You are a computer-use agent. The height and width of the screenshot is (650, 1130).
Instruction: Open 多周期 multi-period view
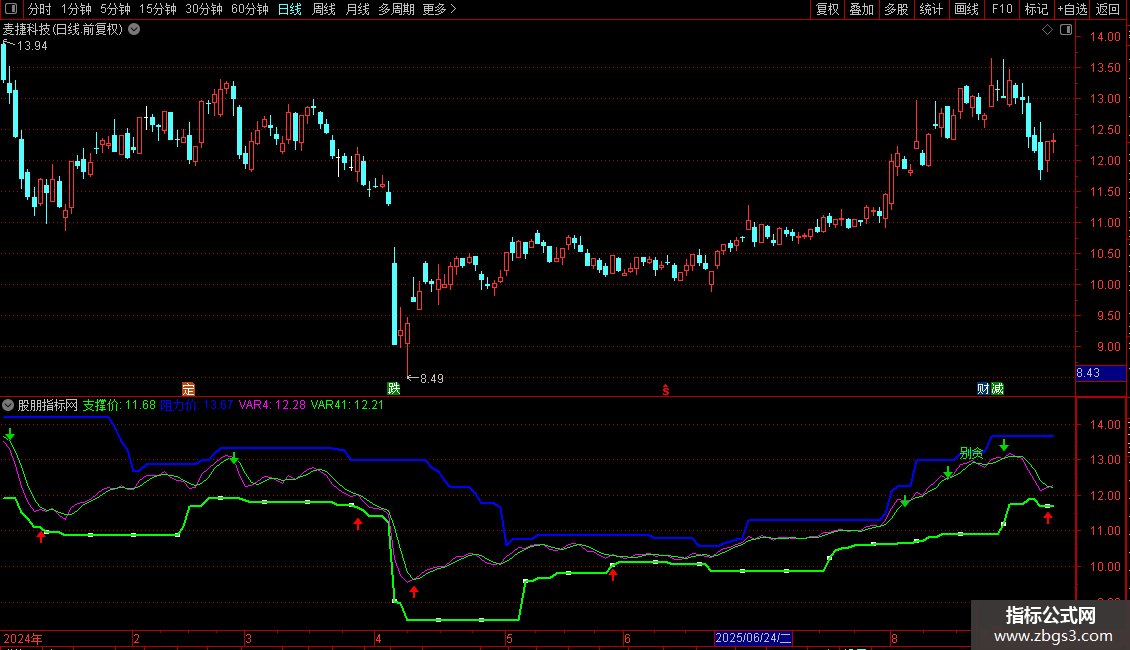pyautogui.click(x=396, y=9)
